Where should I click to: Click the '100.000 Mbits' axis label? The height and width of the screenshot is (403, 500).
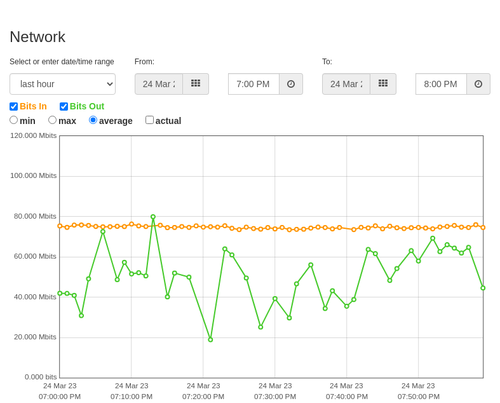33,176
